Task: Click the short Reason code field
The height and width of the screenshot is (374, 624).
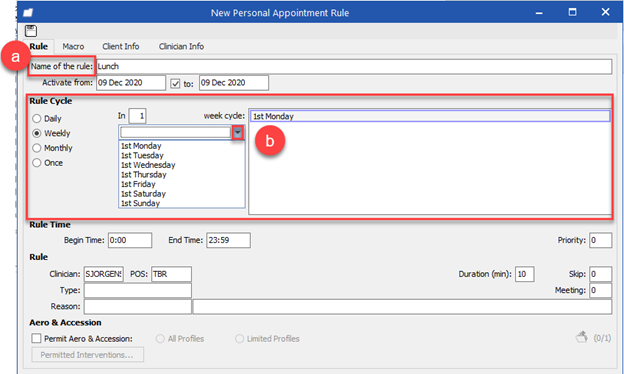Action: 138,307
